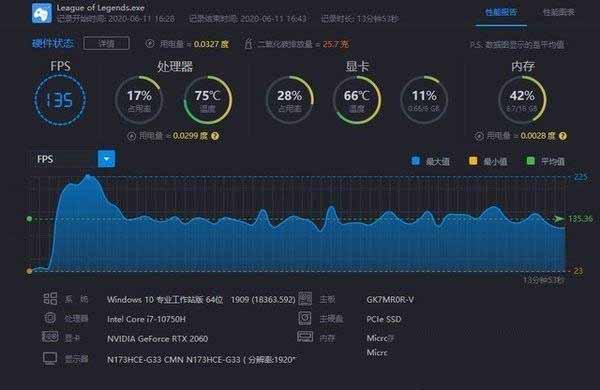Screen dimensions: 600x390
Task: Click the processor 17% usage gauge
Action: (139, 100)
